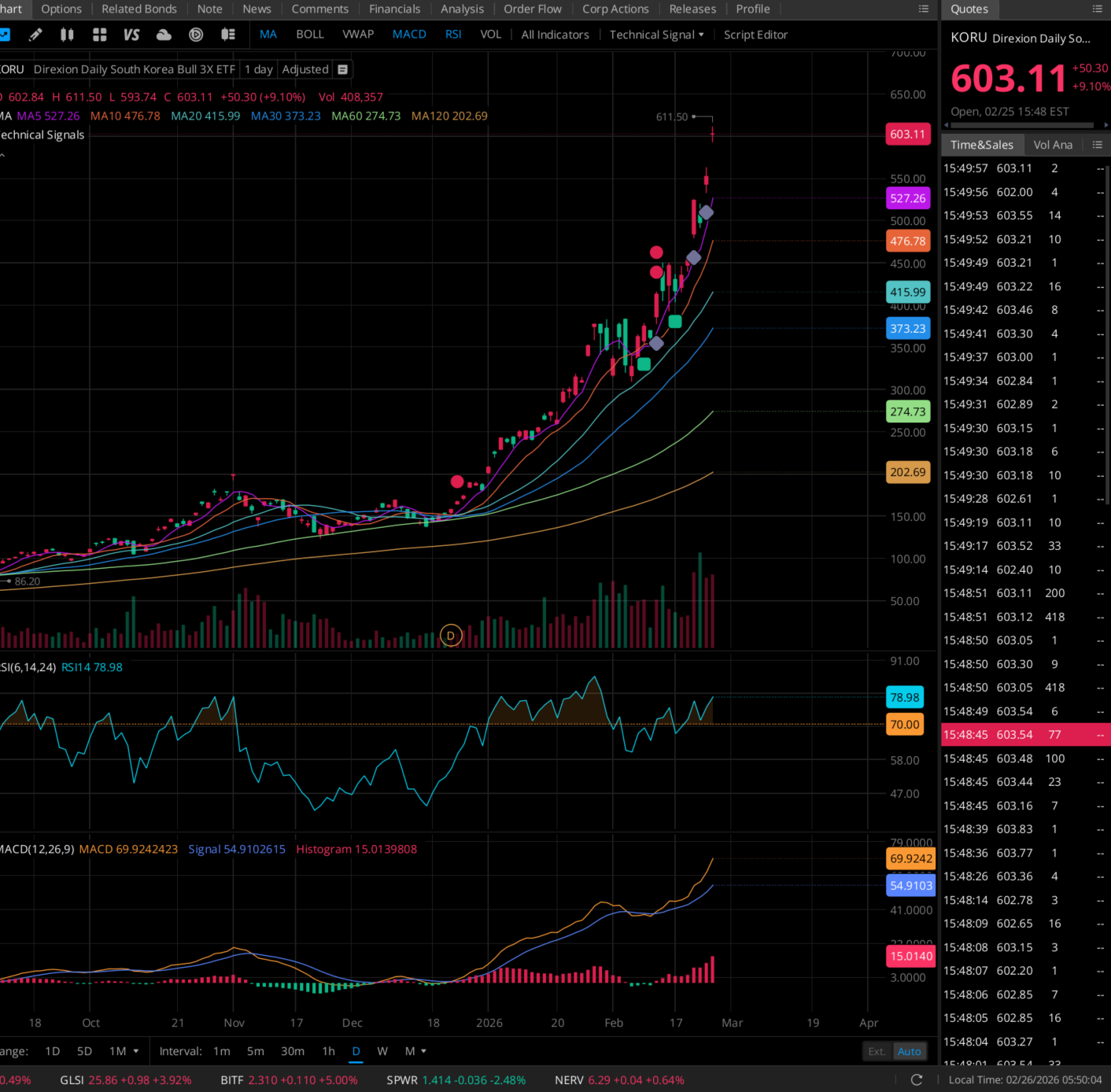Open the Time&Sales panel list icon
Image resolution: width=1111 pixels, height=1092 pixels.
pos(1097,145)
